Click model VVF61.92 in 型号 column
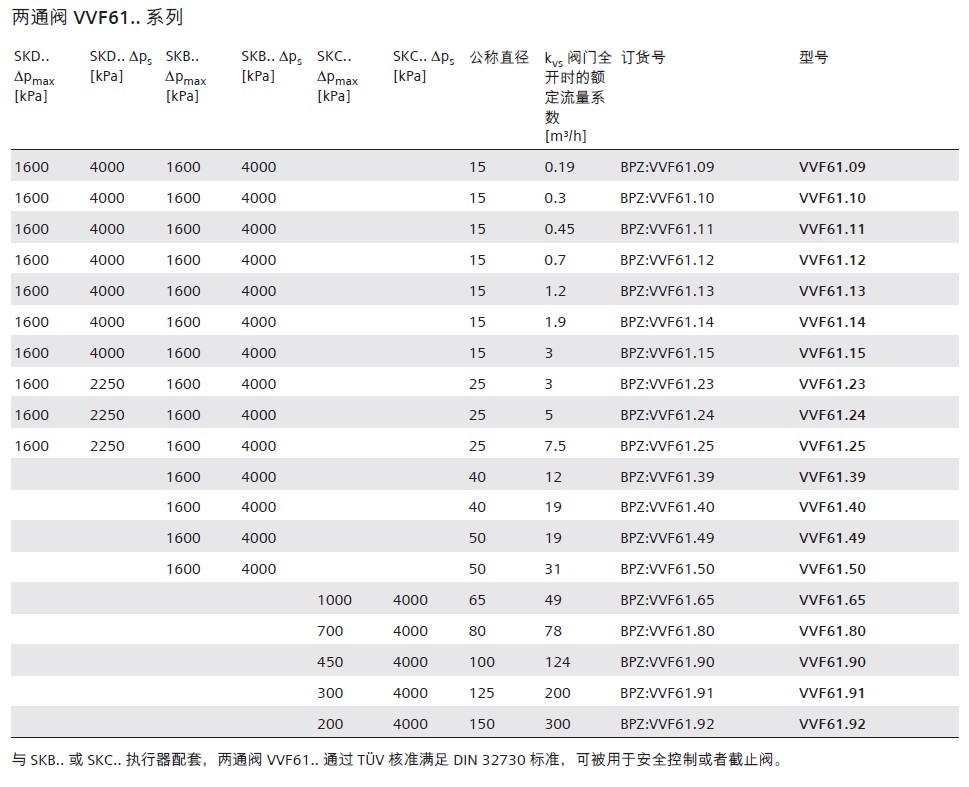 coord(832,724)
